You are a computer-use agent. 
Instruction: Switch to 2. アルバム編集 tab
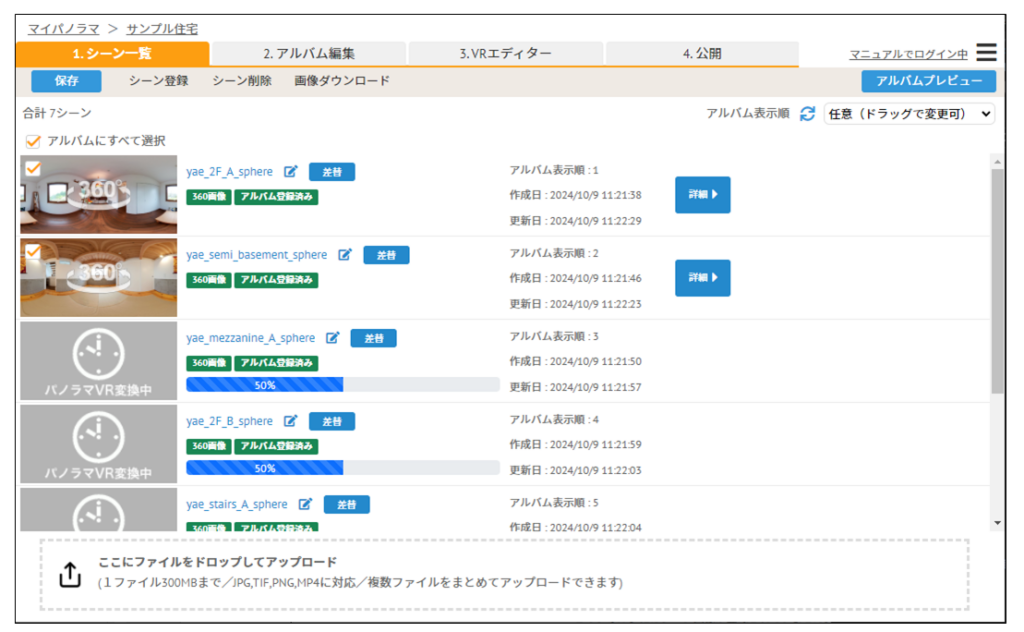(308, 54)
